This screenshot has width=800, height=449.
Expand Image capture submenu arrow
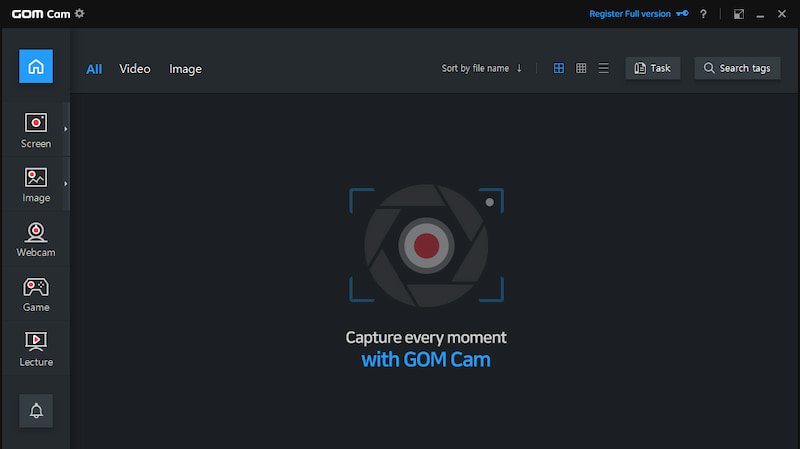(x=66, y=184)
